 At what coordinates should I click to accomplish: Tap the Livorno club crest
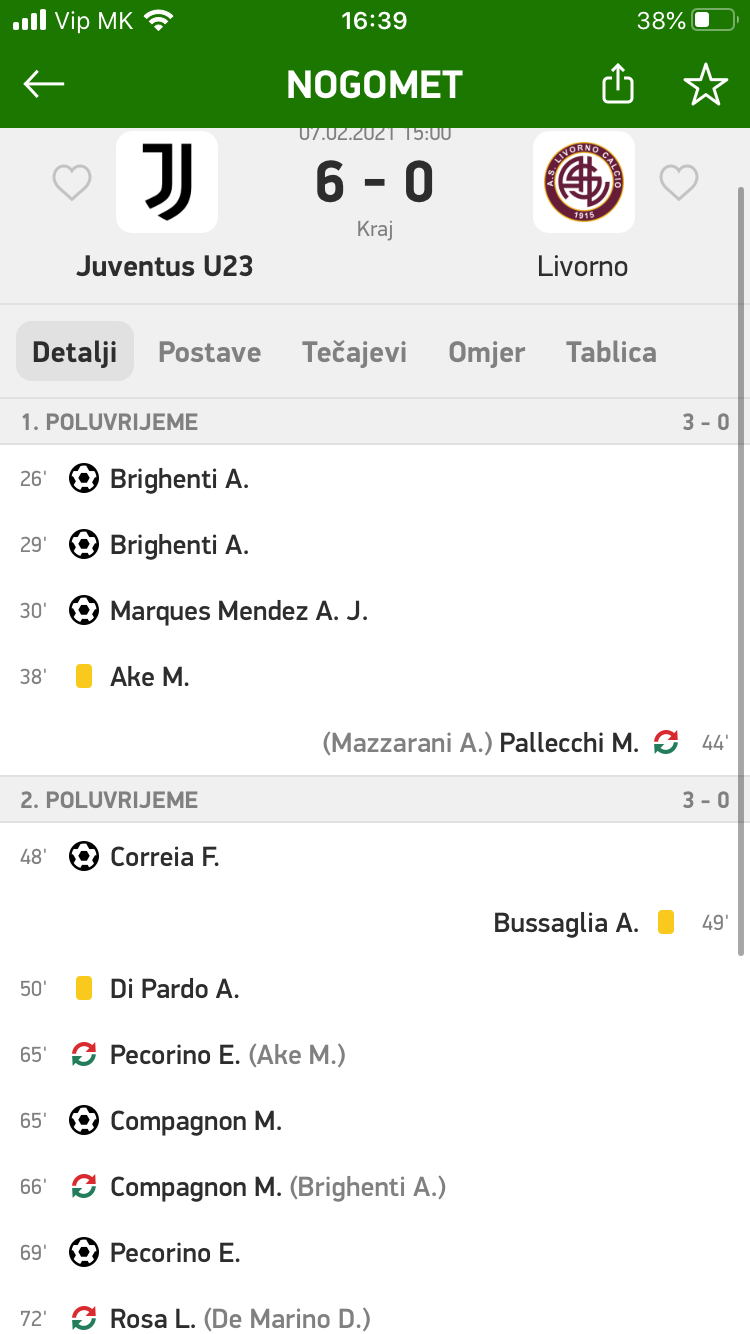(x=583, y=182)
